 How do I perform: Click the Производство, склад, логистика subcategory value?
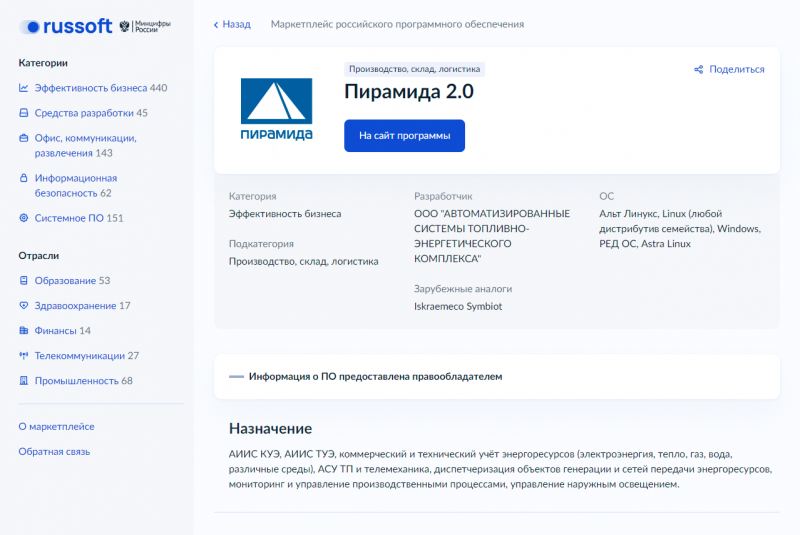[x=303, y=261]
